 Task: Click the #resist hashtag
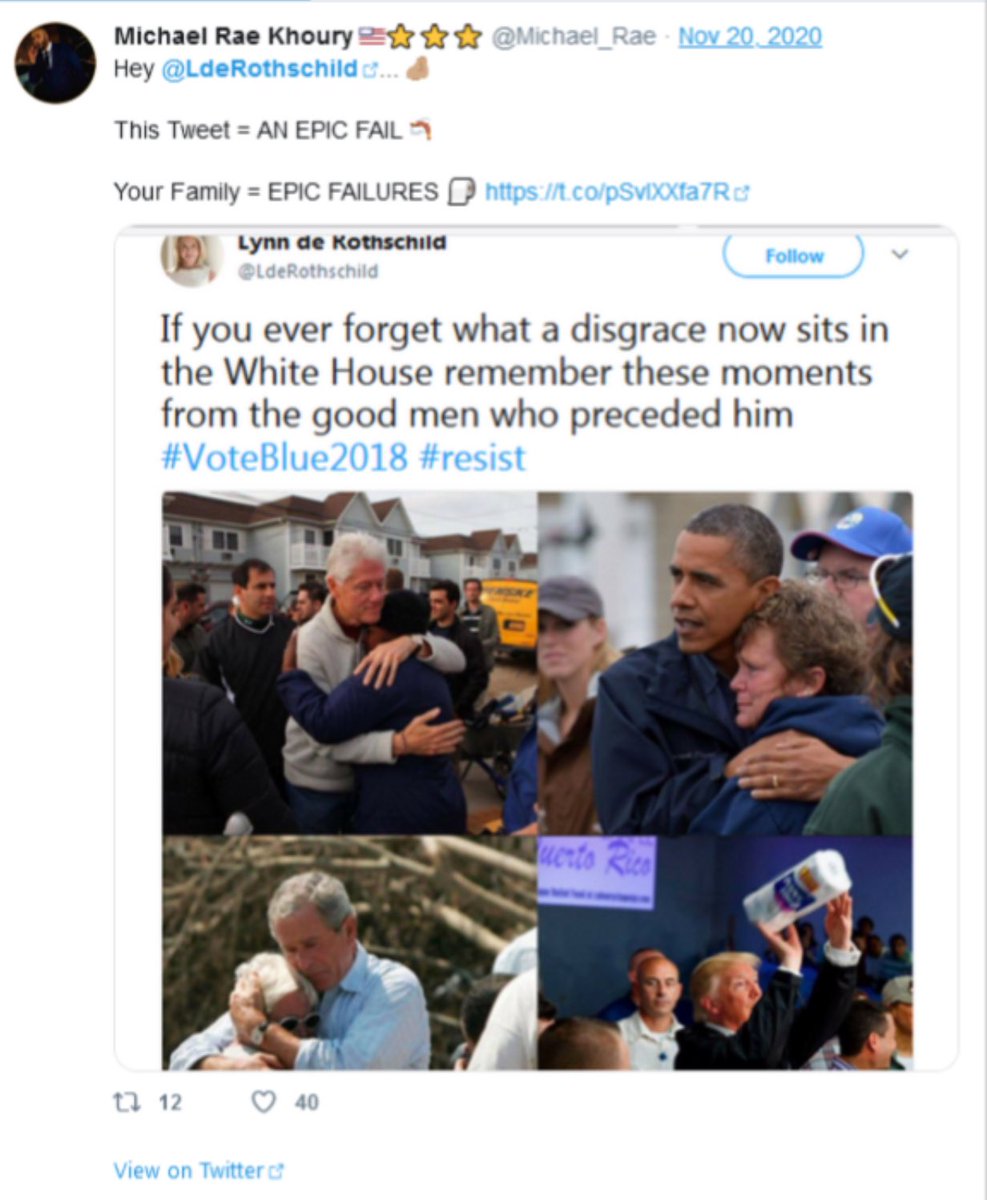point(471,457)
